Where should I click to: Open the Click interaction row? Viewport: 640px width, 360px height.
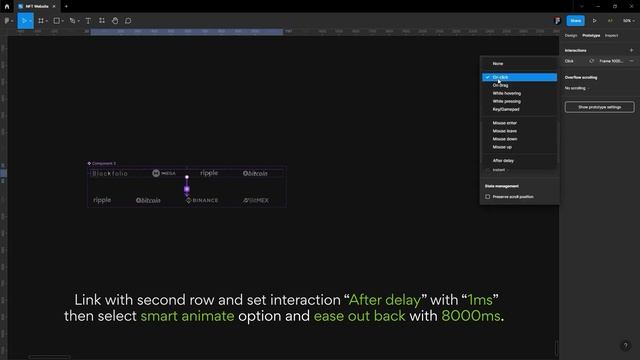click(x=599, y=61)
